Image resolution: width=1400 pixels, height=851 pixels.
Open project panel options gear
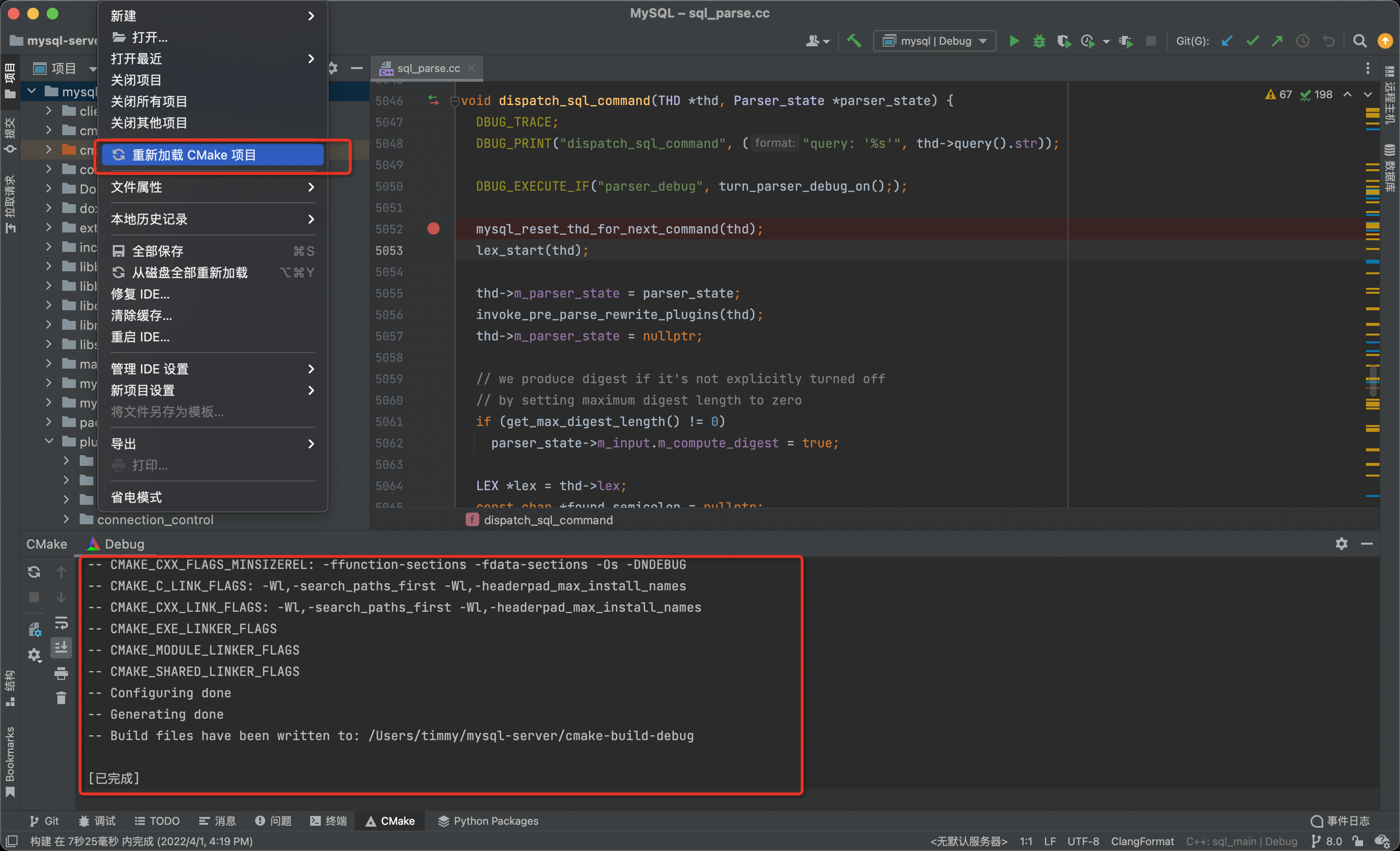click(333, 68)
